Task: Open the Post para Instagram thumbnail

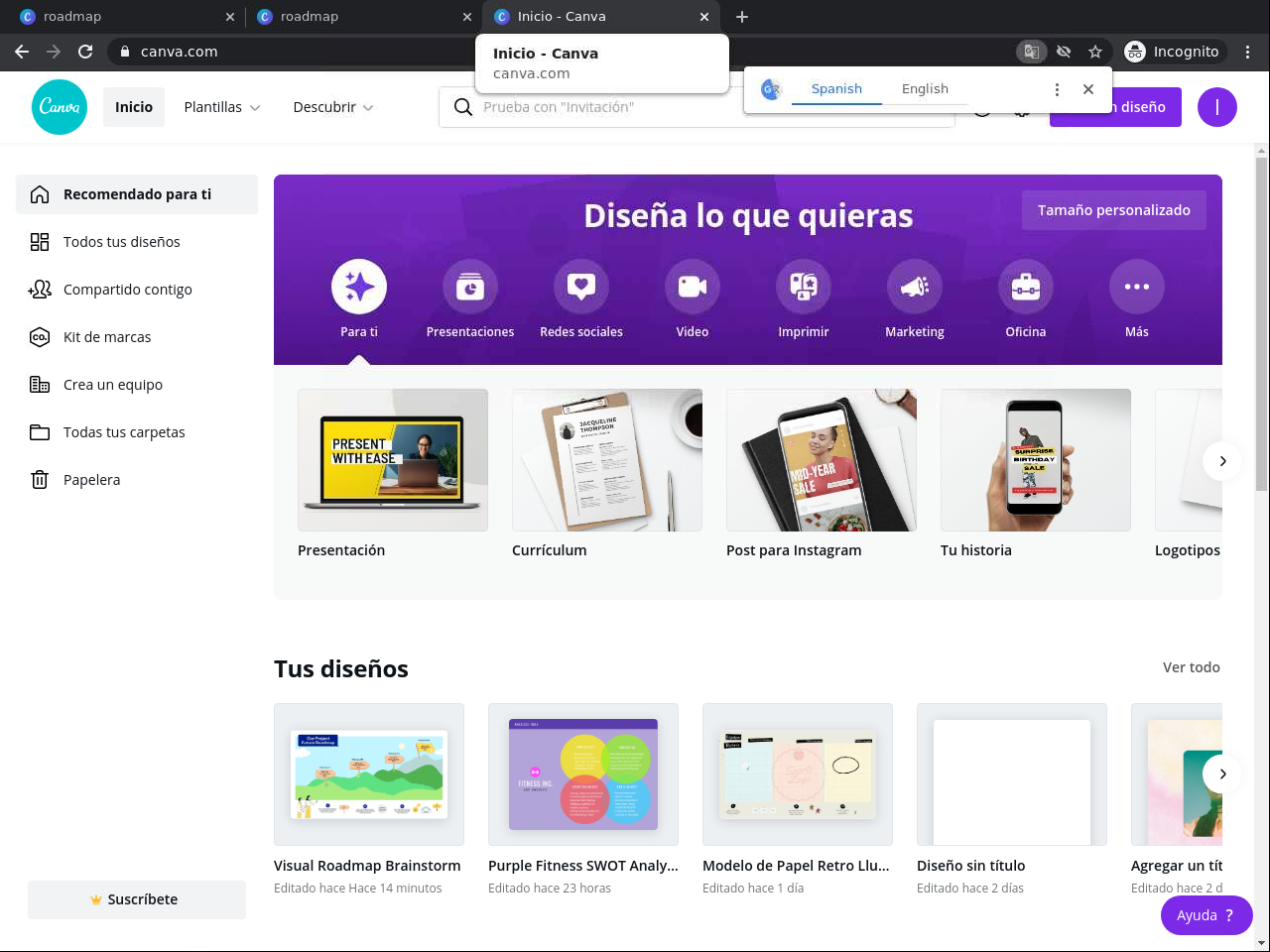Action: coord(822,460)
